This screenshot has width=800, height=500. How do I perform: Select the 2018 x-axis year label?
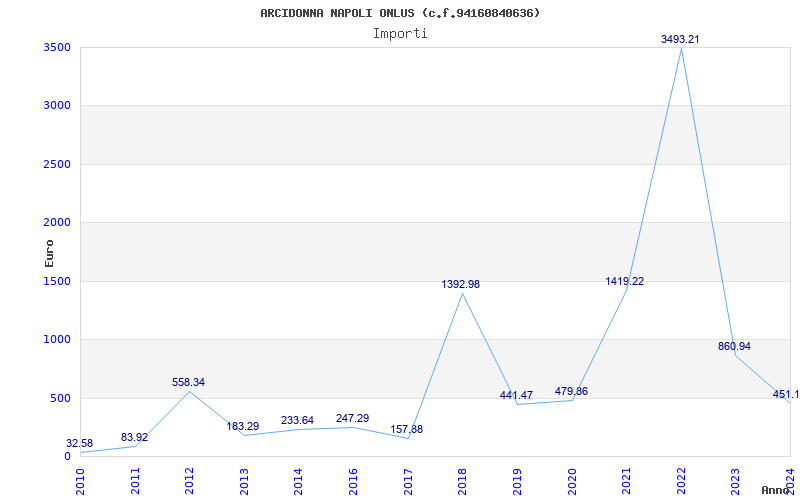(462, 481)
